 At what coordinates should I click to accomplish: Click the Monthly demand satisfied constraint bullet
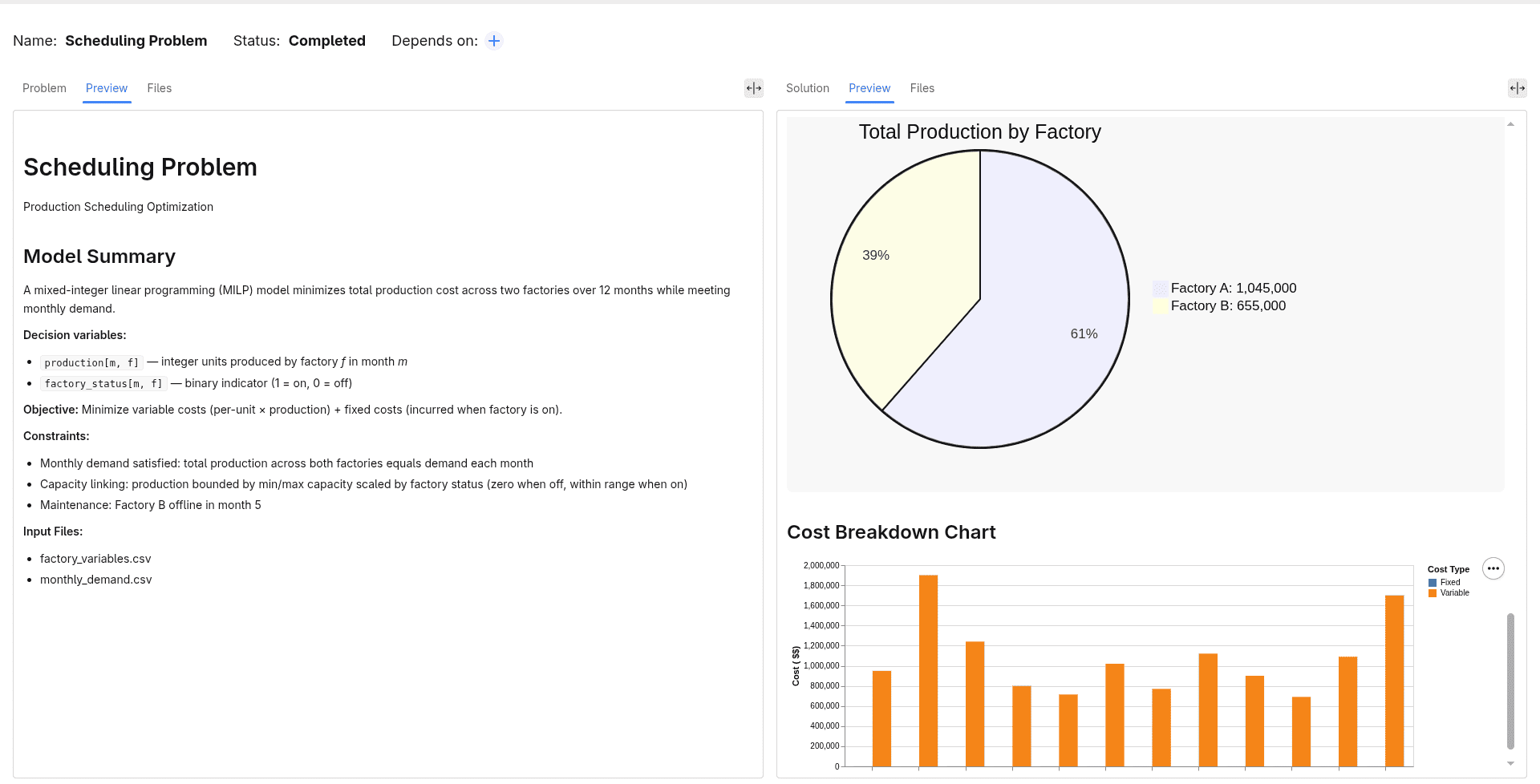pos(286,463)
